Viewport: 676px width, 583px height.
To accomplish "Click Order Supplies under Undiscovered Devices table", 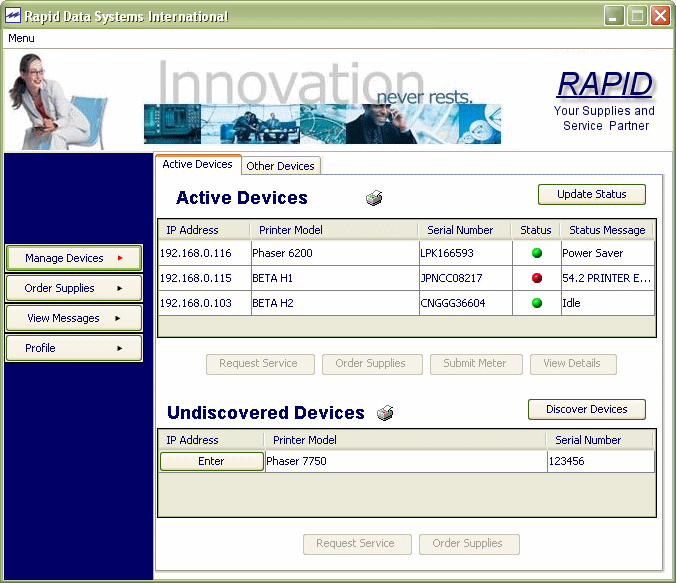I will tap(469, 544).
